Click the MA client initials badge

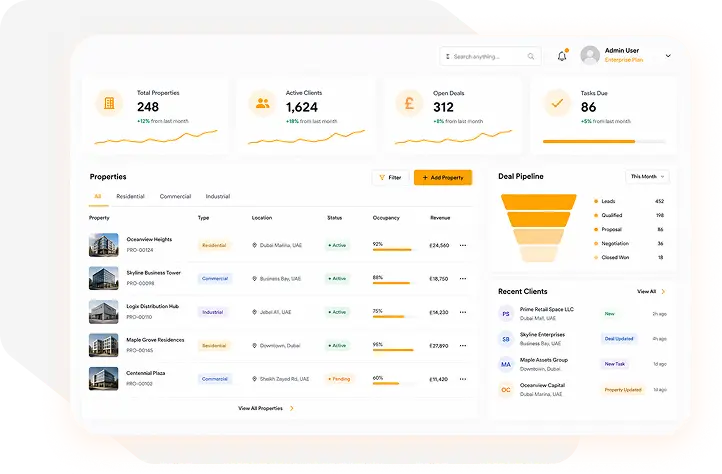[x=506, y=364]
